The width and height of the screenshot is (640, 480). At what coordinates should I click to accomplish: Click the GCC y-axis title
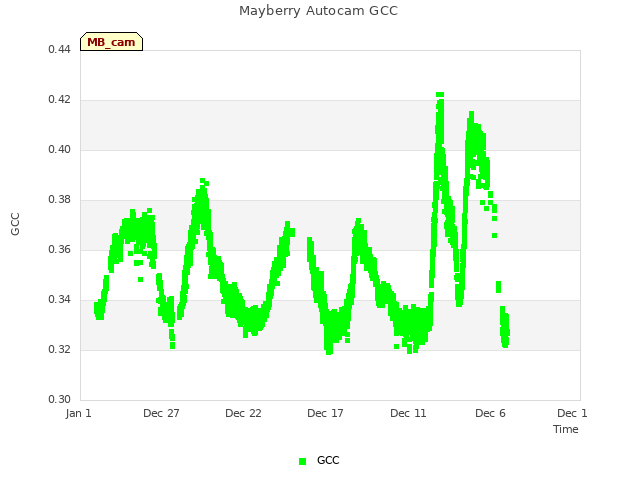click(15, 224)
